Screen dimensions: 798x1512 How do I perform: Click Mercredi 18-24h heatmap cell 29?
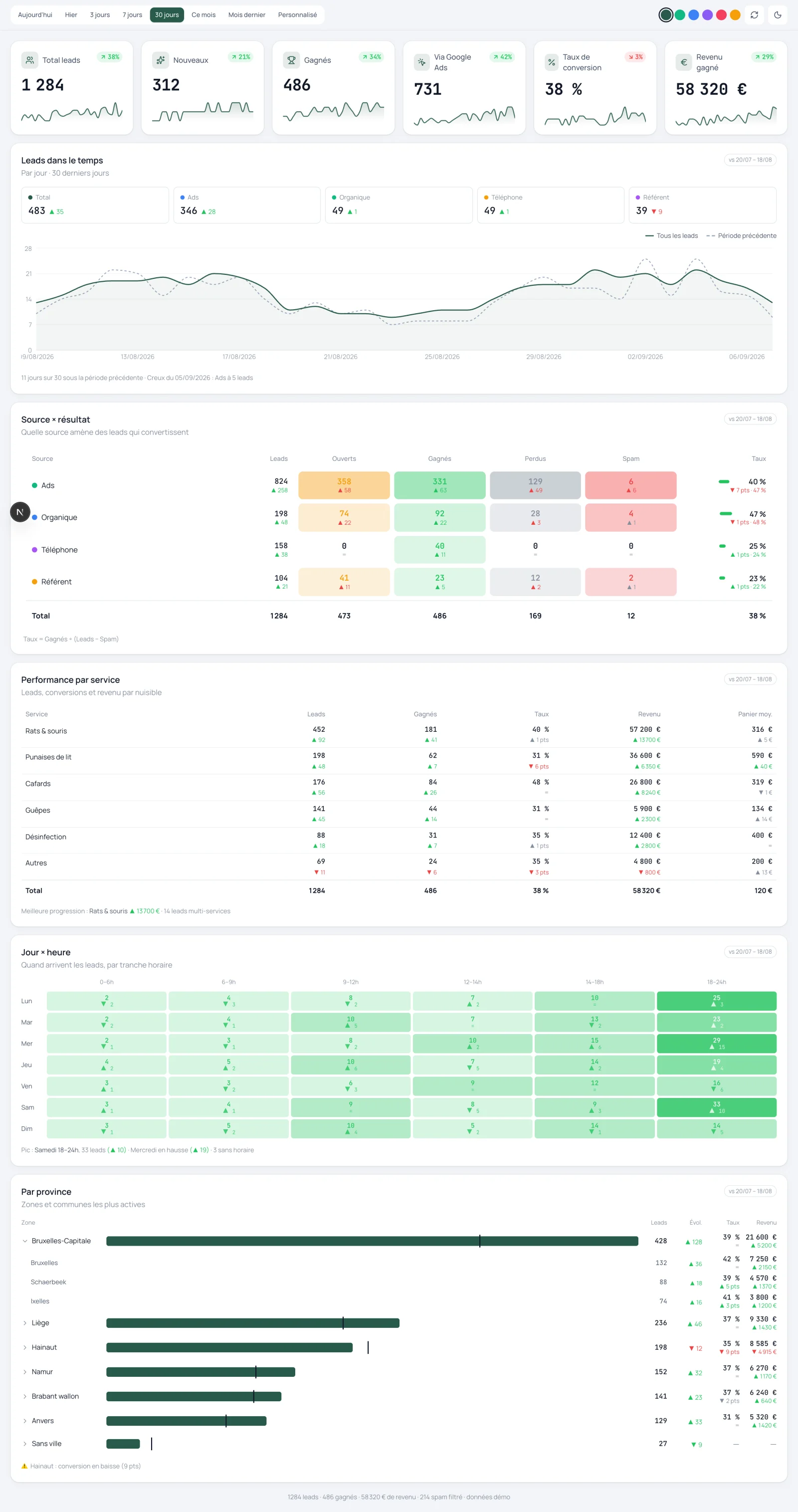pos(716,1044)
